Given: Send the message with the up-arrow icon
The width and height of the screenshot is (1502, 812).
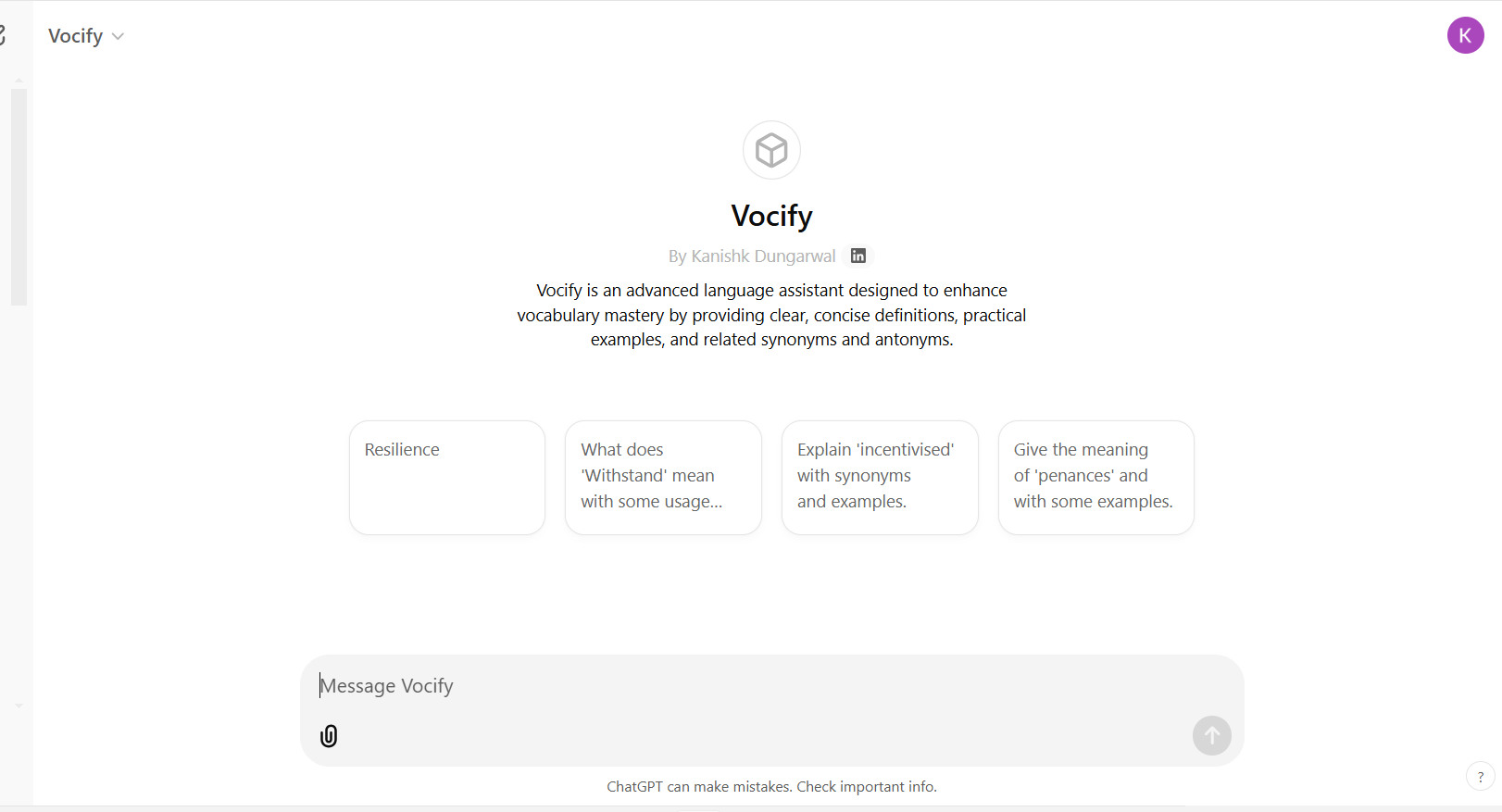Looking at the screenshot, I should tap(1211, 735).
